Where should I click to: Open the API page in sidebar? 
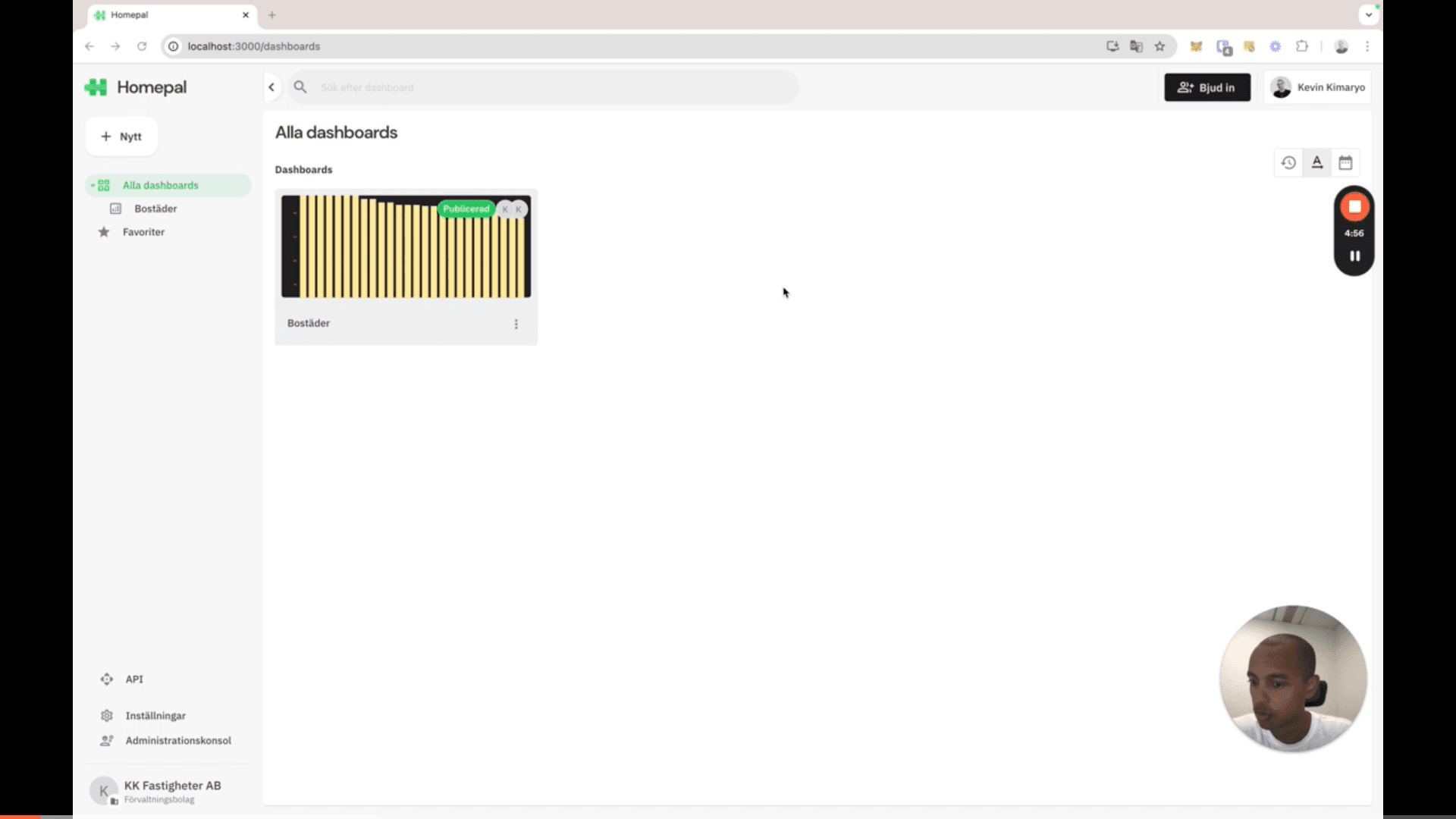point(134,679)
